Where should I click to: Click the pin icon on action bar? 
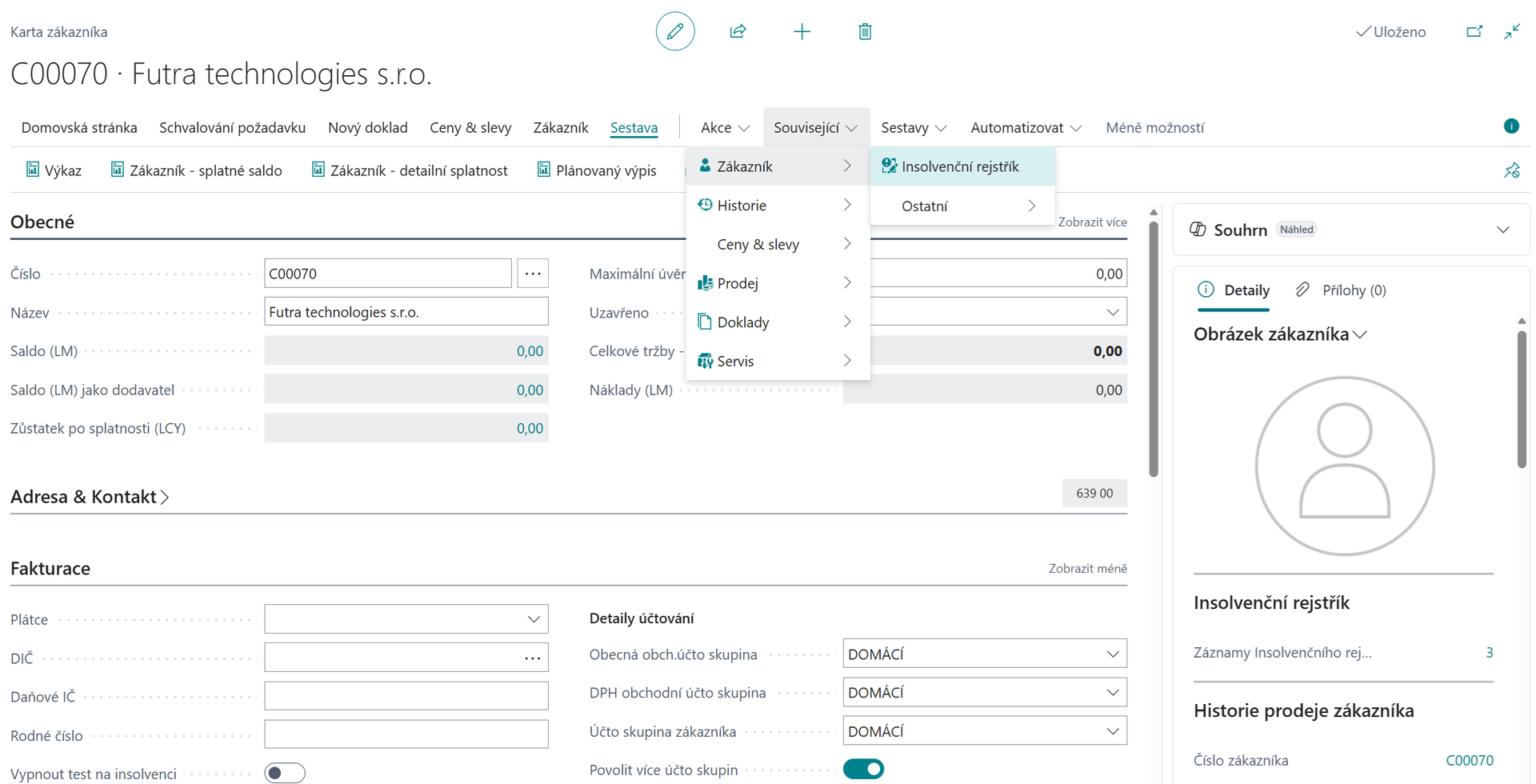[x=1511, y=170]
